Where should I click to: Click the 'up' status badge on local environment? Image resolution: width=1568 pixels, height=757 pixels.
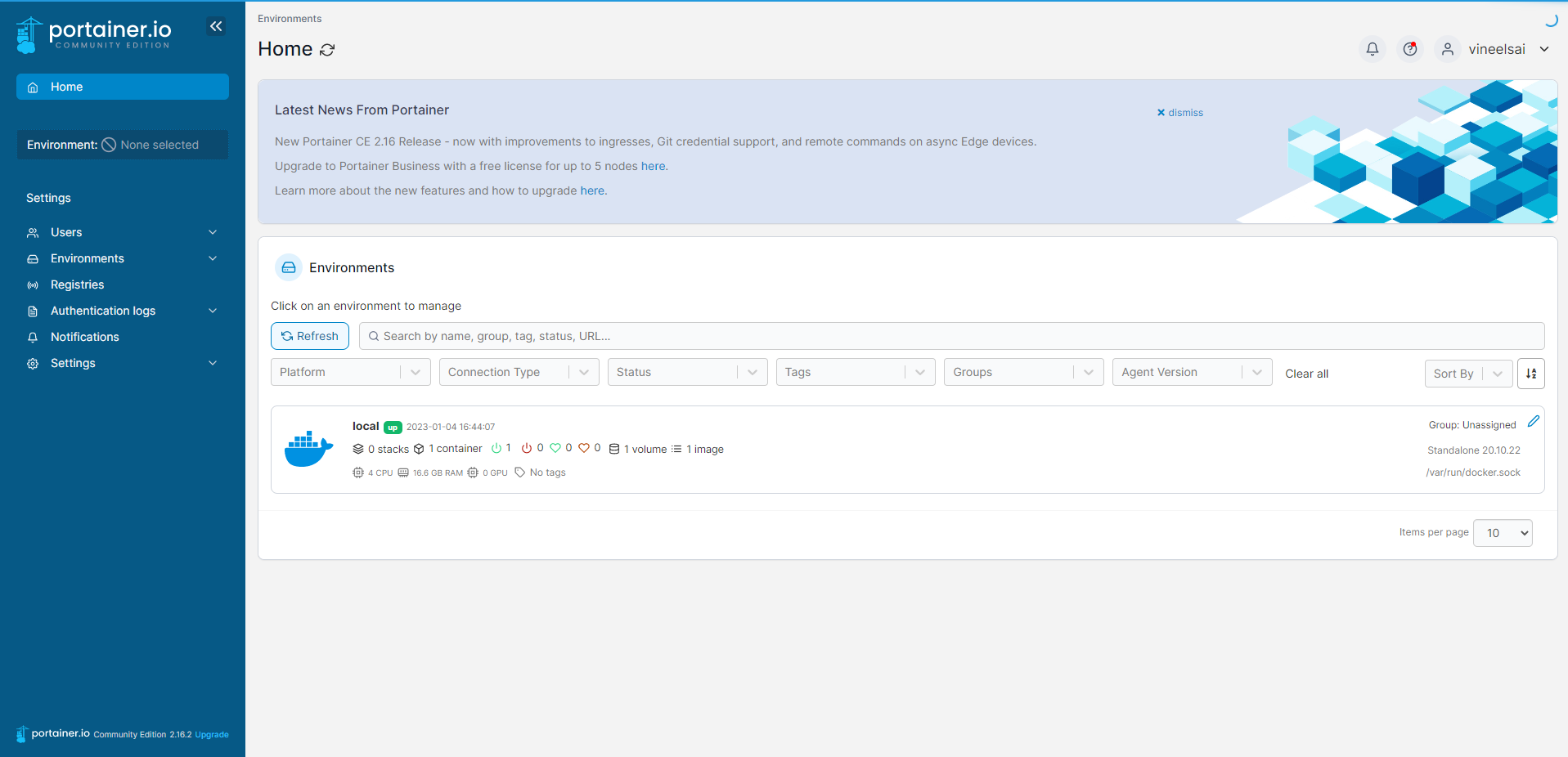(393, 427)
